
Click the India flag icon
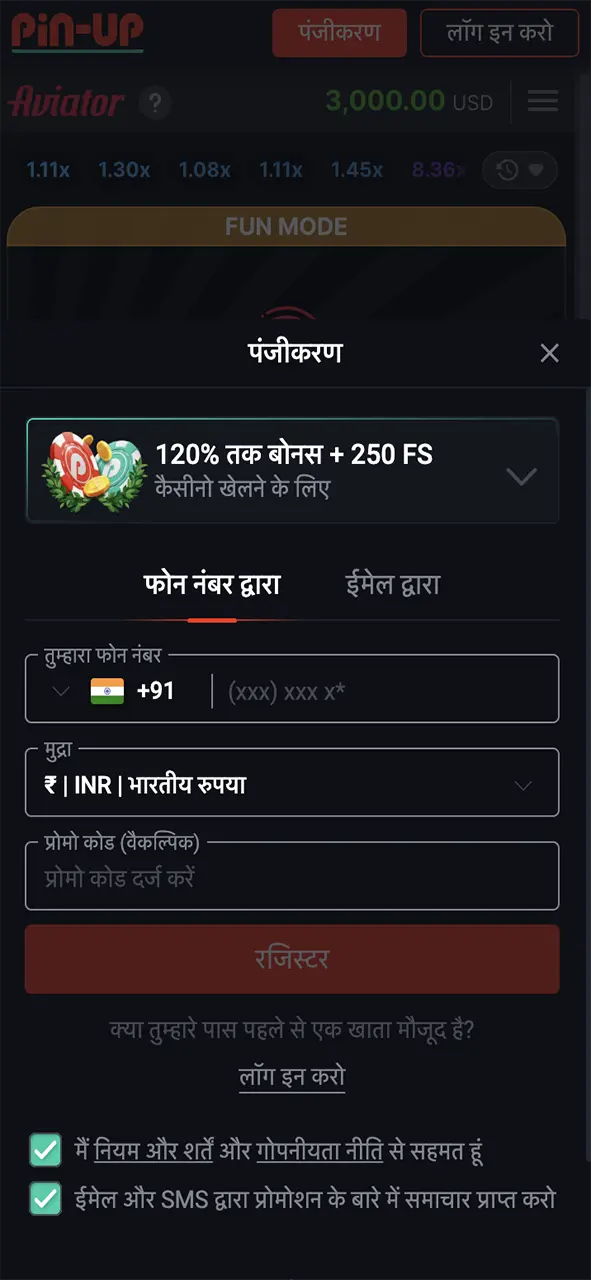pyautogui.click(x=107, y=691)
